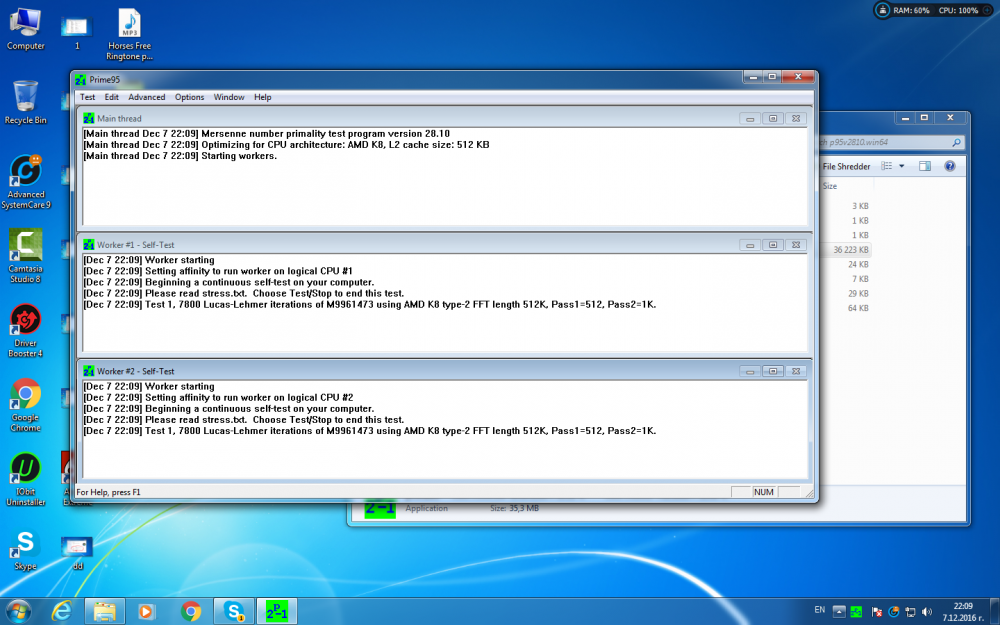Toggle the Explorer preview pane icon
The height and width of the screenshot is (625, 1000).
point(925,166)
